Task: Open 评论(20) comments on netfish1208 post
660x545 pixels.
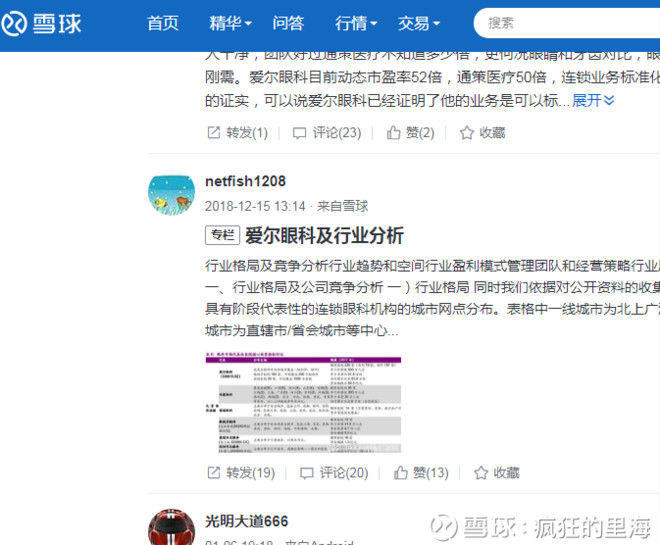Action: 334,473
